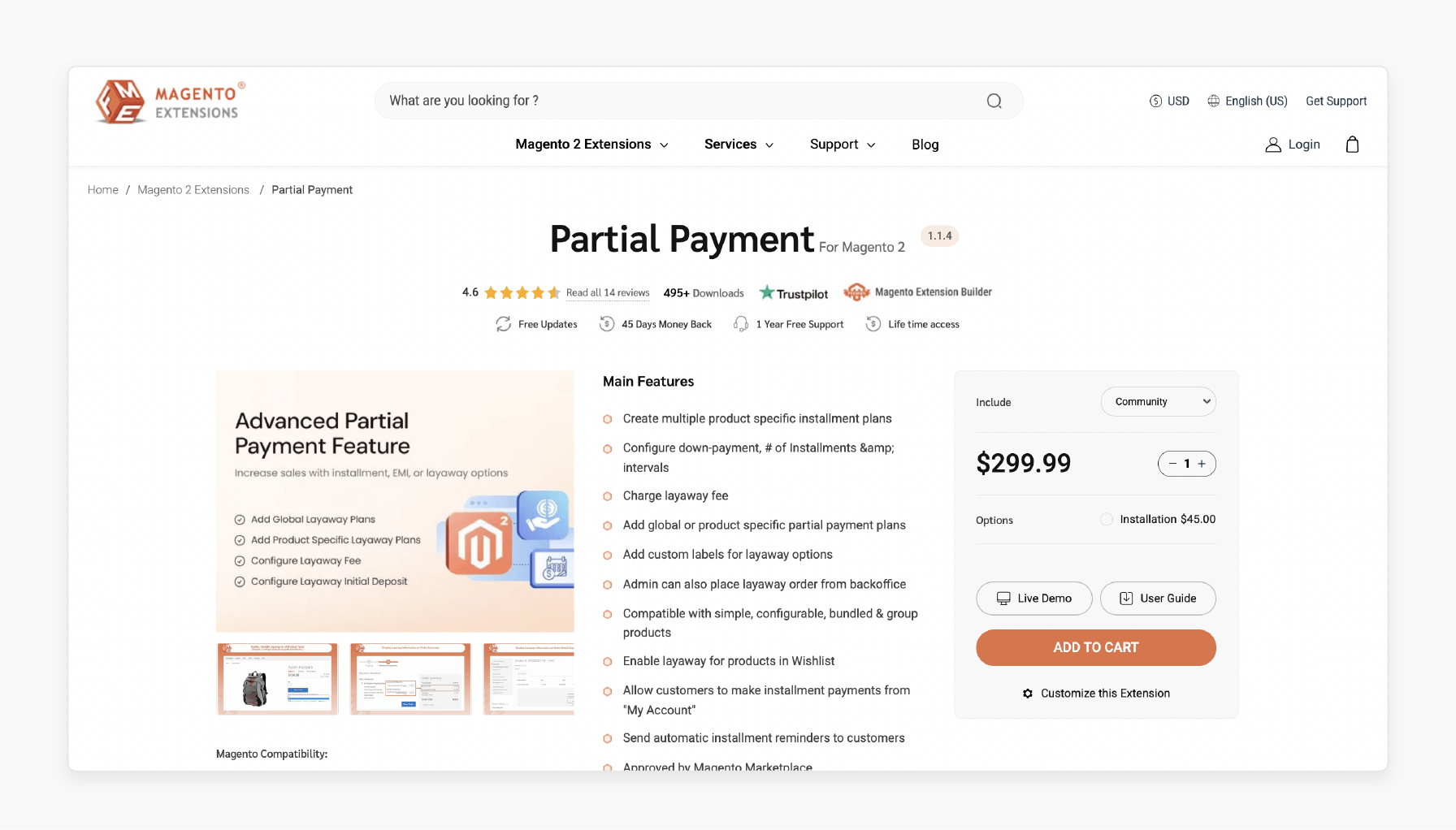1456x830 pixels.
Task: Click the Free Updates refresh icon
Action: [x=504, y=324]
